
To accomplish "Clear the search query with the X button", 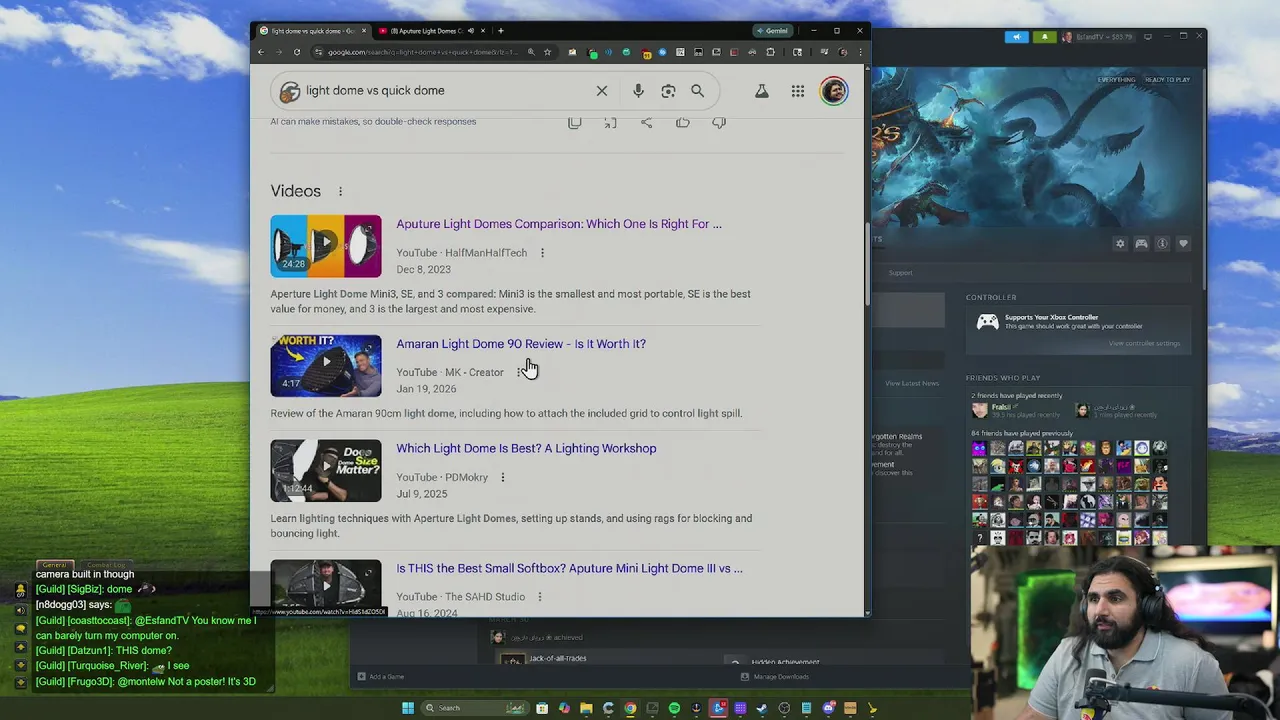I will 602,91.
